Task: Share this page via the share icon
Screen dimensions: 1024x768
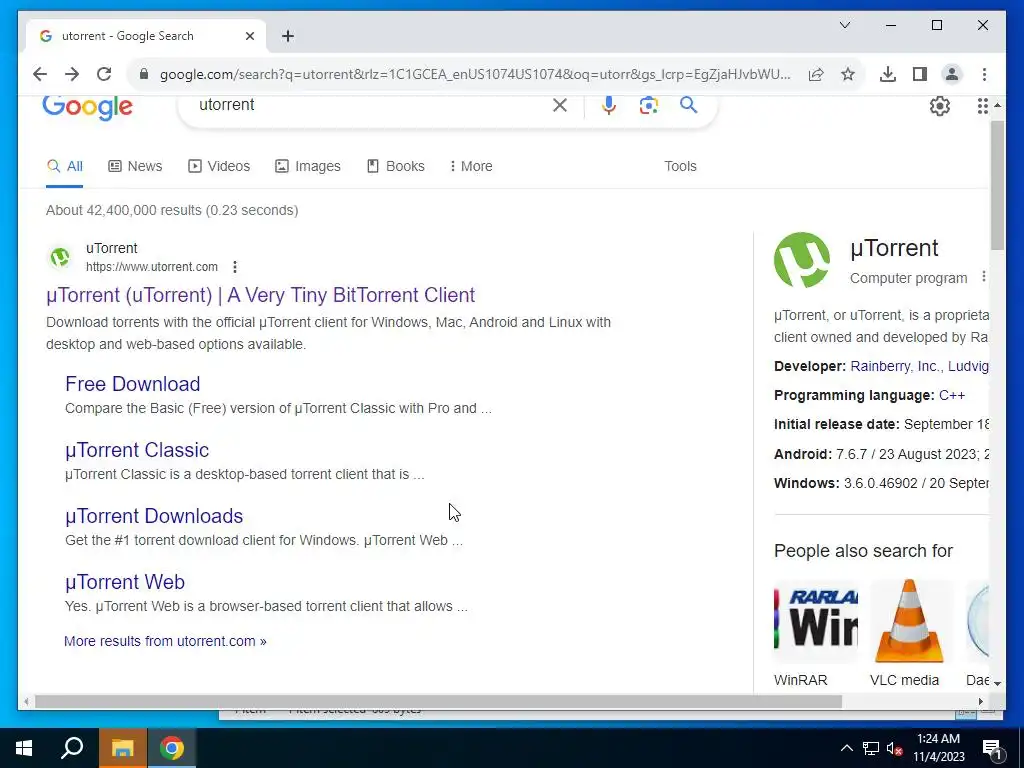Action: 816,74
